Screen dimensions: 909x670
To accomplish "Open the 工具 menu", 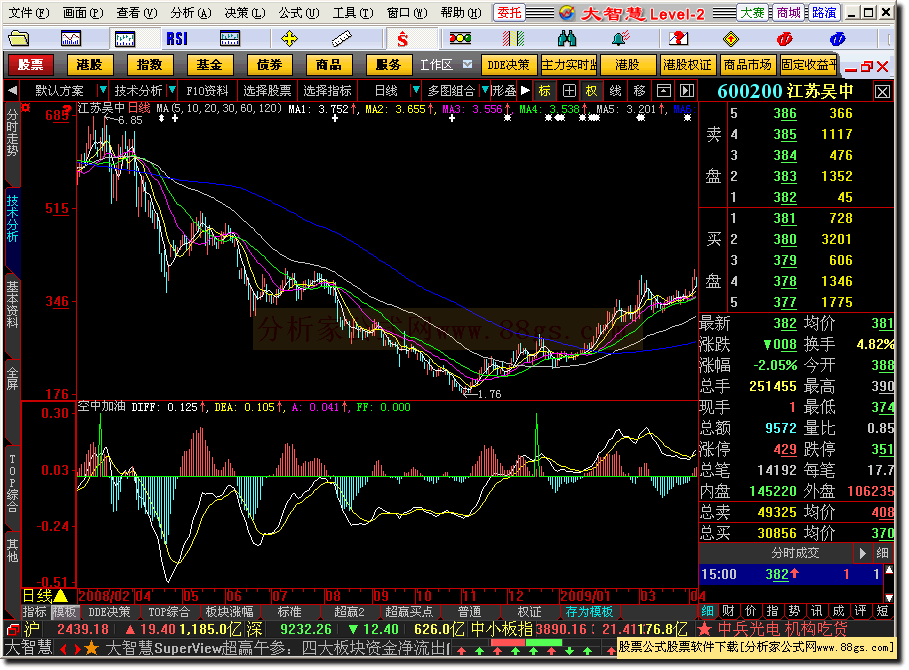I will [352, 13].
